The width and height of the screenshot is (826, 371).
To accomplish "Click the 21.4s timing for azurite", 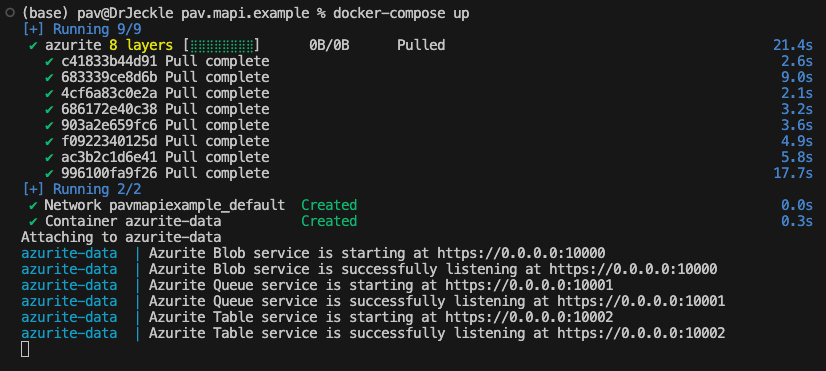I will [x=793, y=46].
